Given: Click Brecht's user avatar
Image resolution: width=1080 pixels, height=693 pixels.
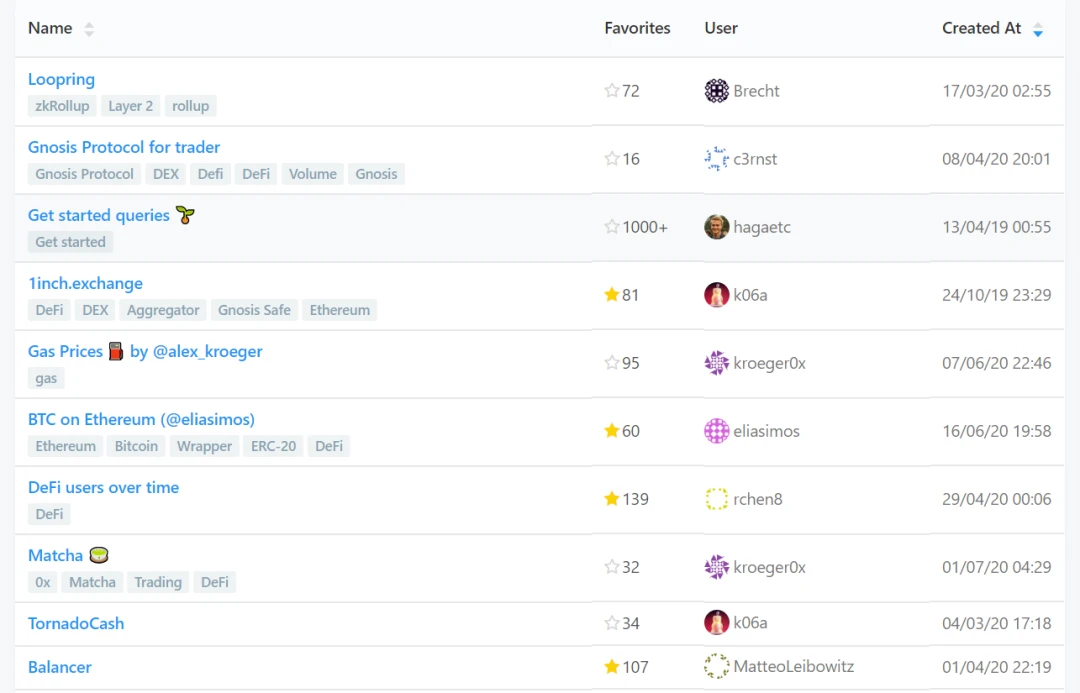Looking at the screenshot, I should (x=716, y=91).
